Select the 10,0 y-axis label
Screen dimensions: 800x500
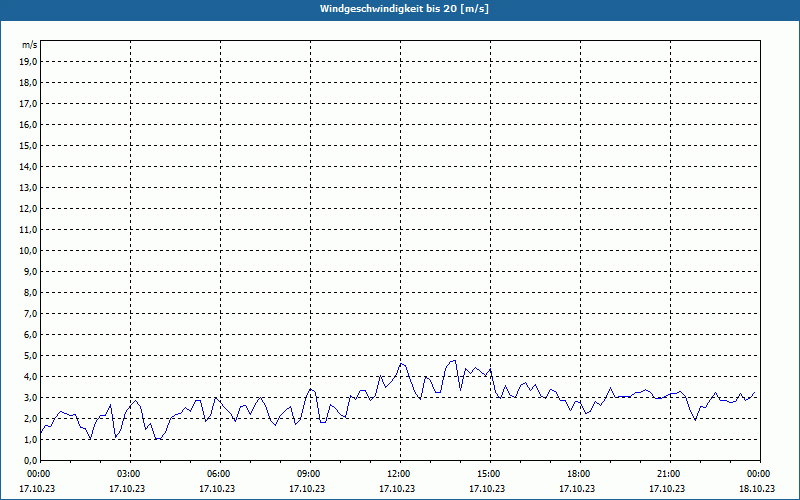tap(28, 251)
